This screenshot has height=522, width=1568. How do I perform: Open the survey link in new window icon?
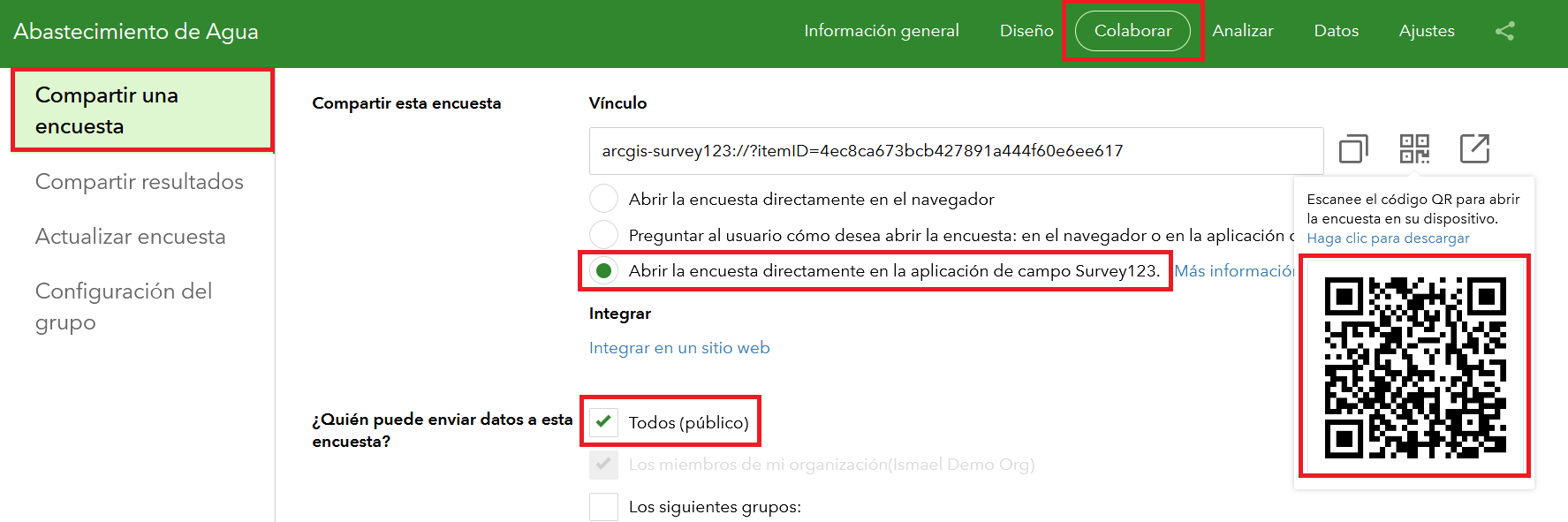pos(1474,149)
